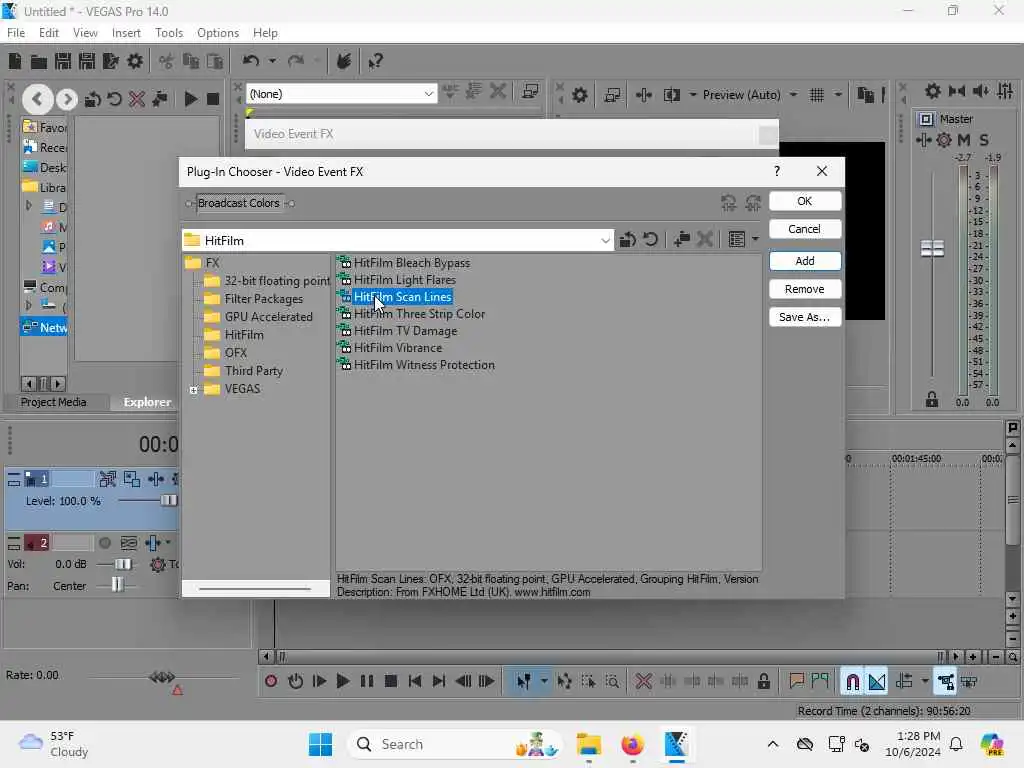
Task: Go to start of project
Action: 415,681
